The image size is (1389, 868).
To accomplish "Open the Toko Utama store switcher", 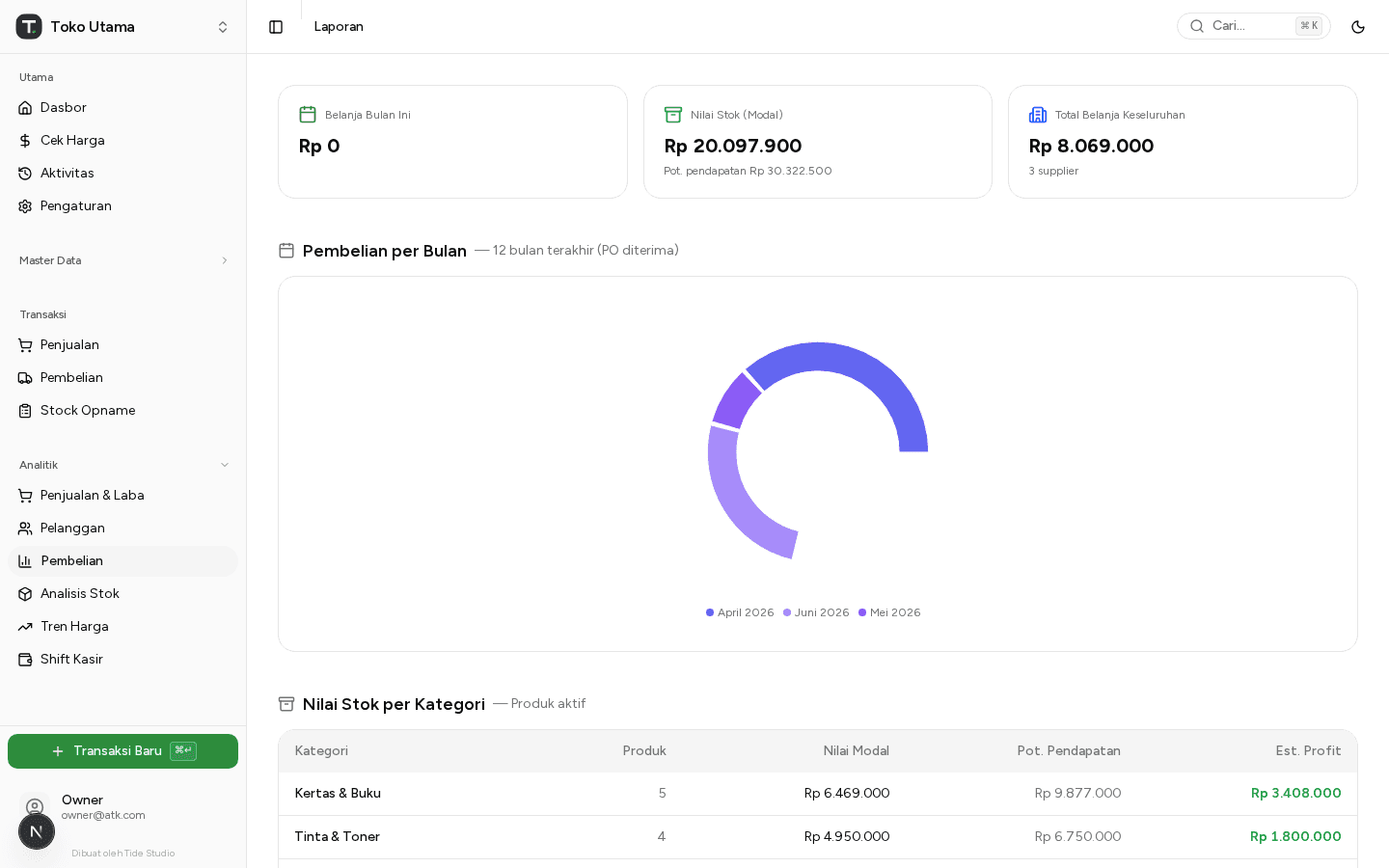I will tap(123, 27).
